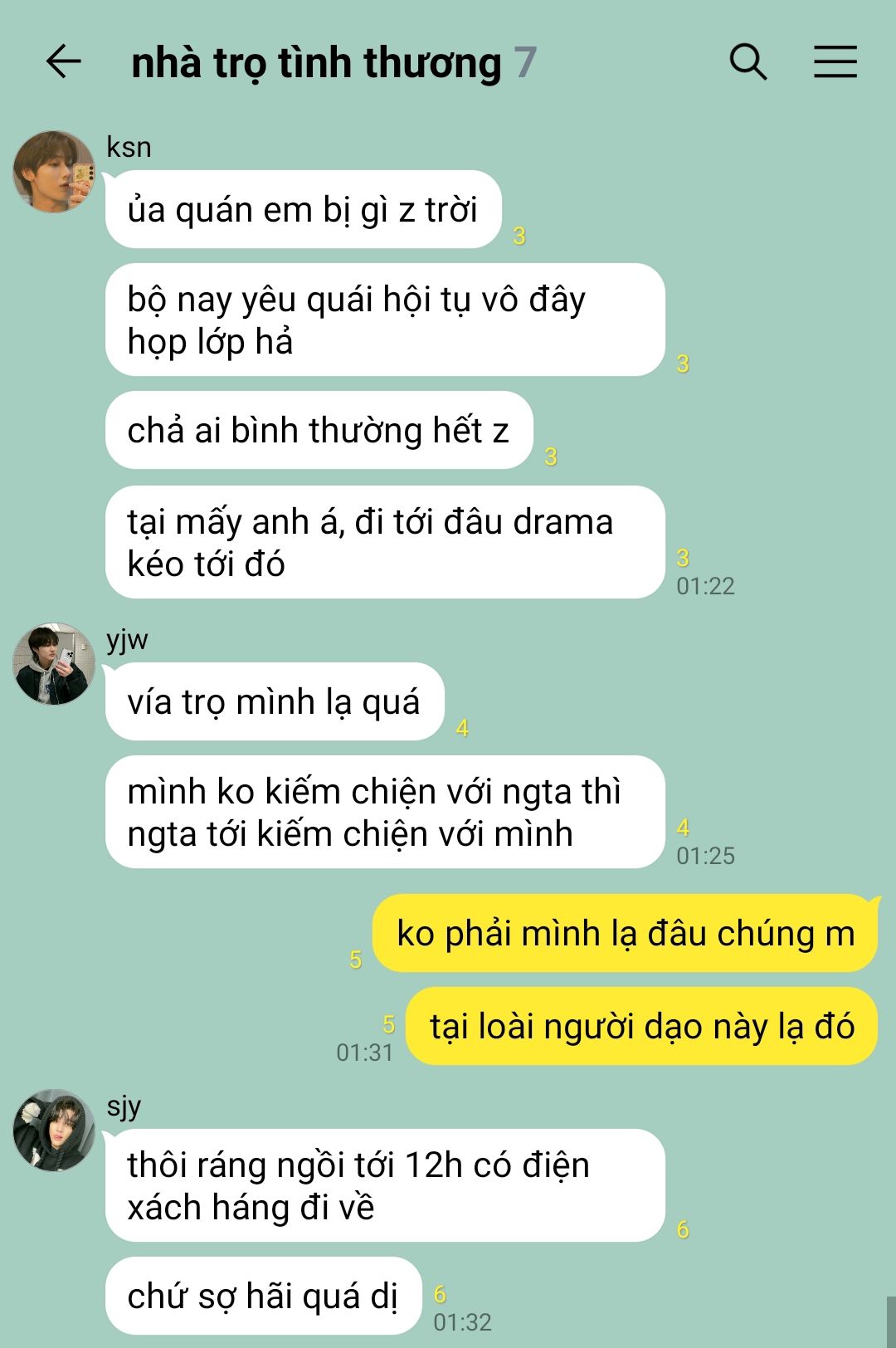Screen dimensions: 896x1348
Task: Select yellow message 'ko phải mình lạ đâu chúng m'
Action: pos(626,933)
